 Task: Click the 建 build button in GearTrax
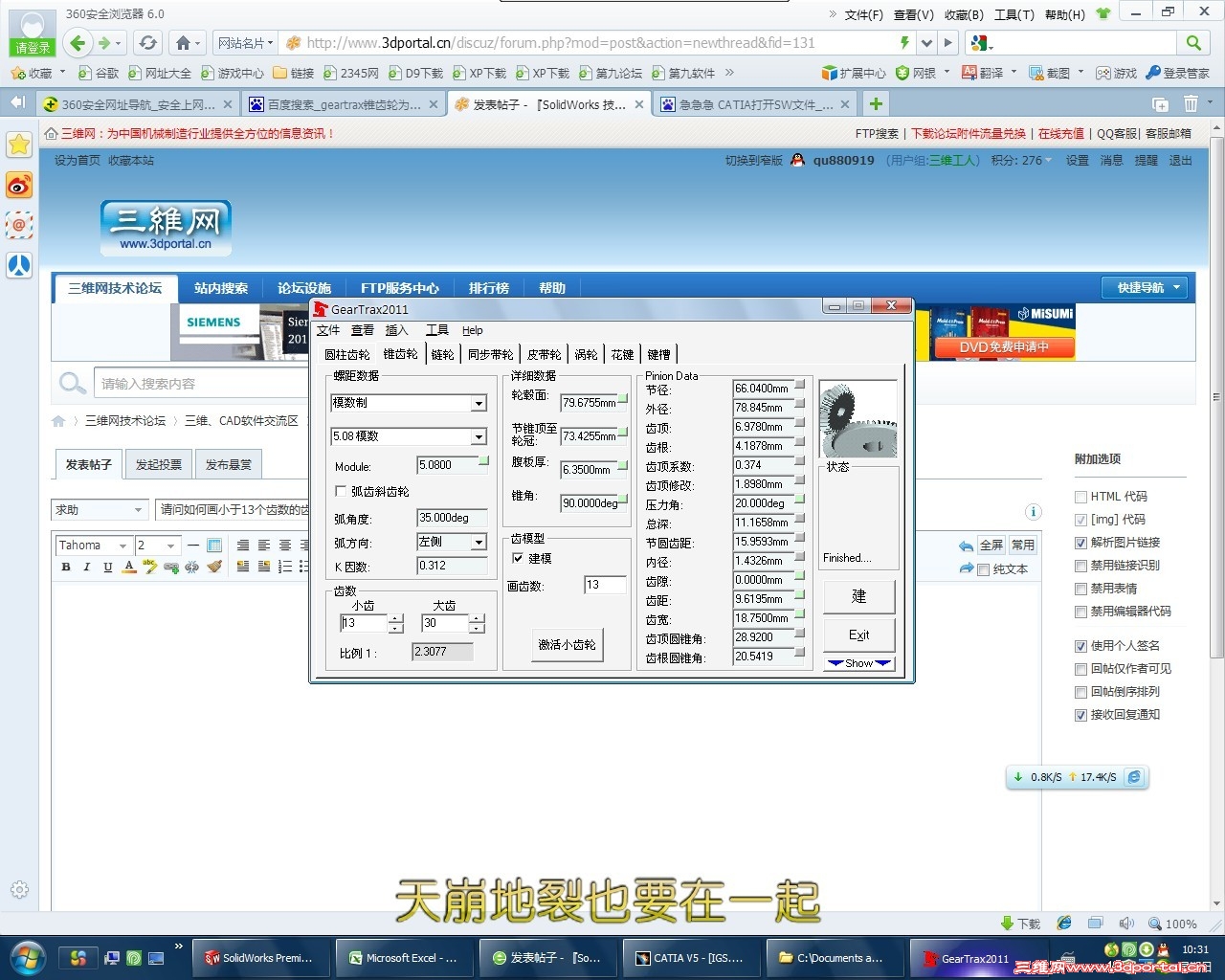(859, 596)
